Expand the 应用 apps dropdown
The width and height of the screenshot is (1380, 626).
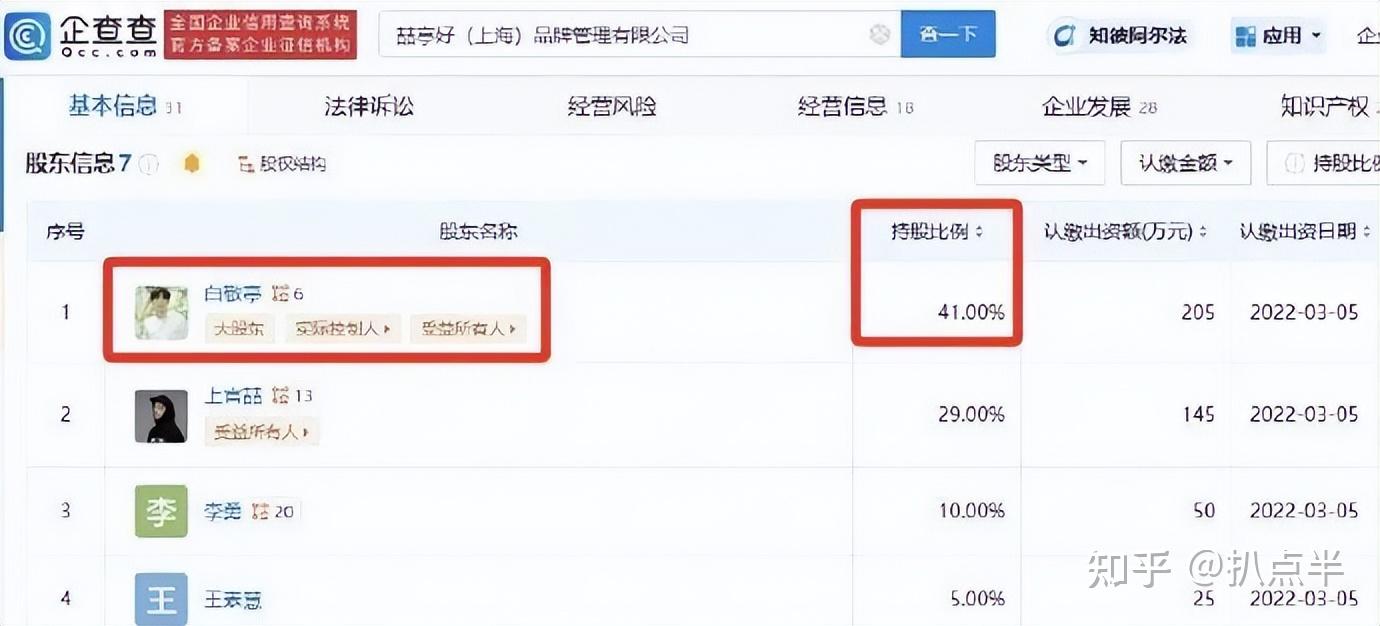1279,36
